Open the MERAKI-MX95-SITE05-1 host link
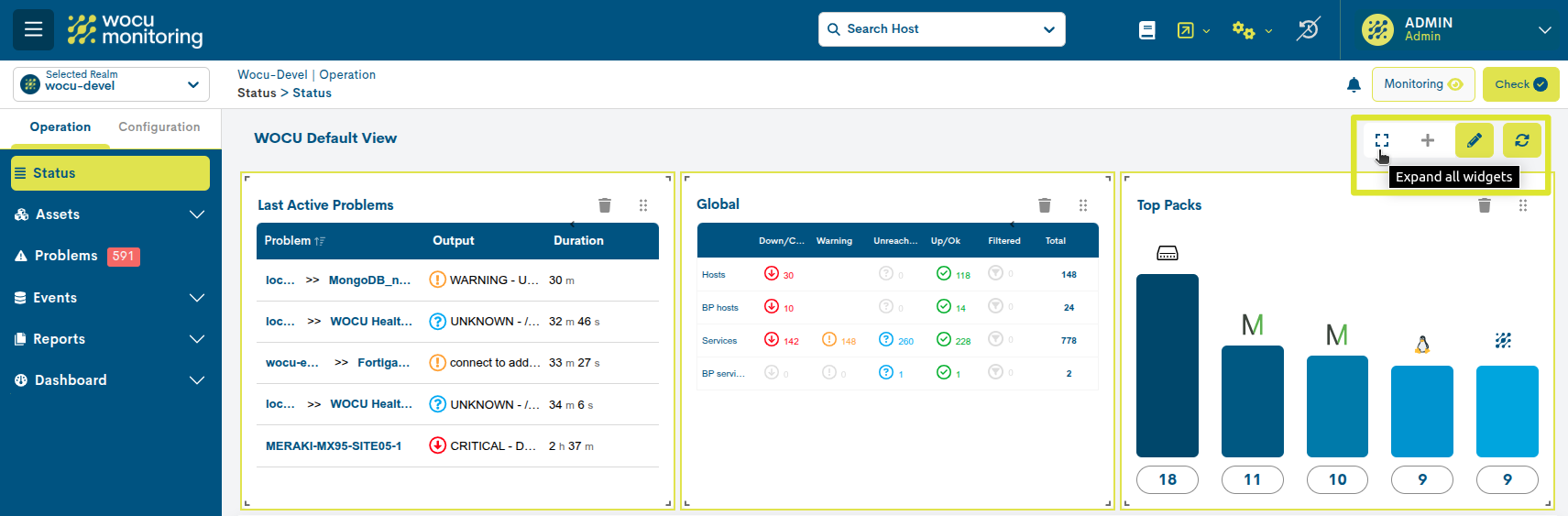Screen dimensions: 1568x516 tap(334, 446)
